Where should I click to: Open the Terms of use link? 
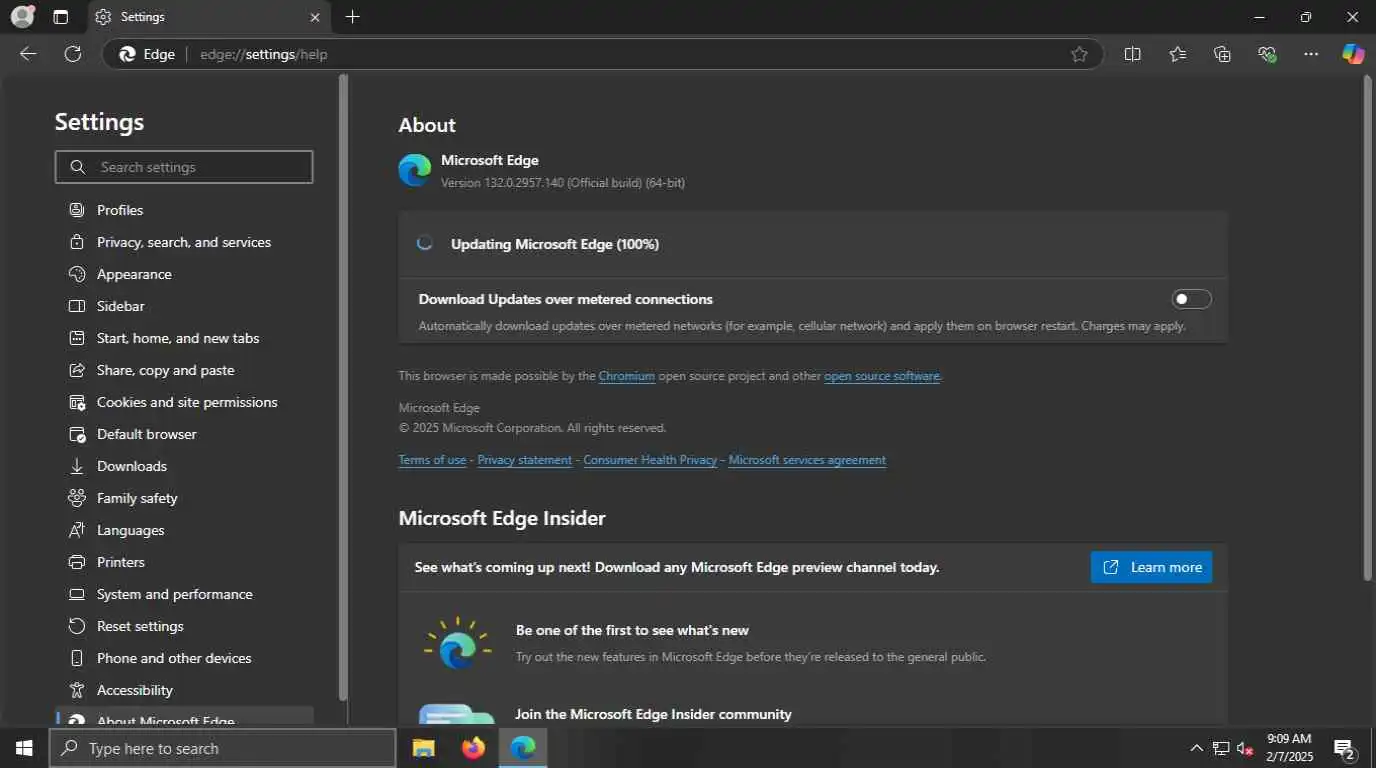tap(432, 460)
